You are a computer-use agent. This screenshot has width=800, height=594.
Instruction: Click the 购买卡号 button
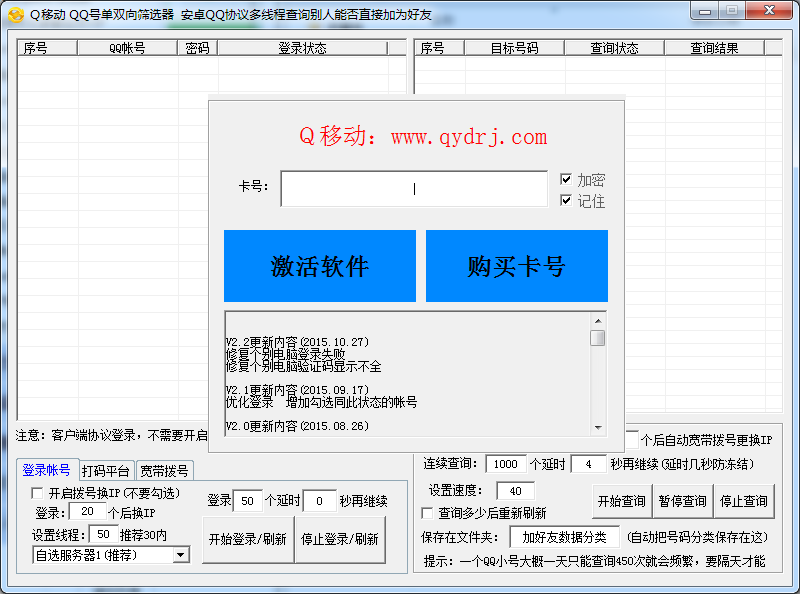click(x=517, y=266)
